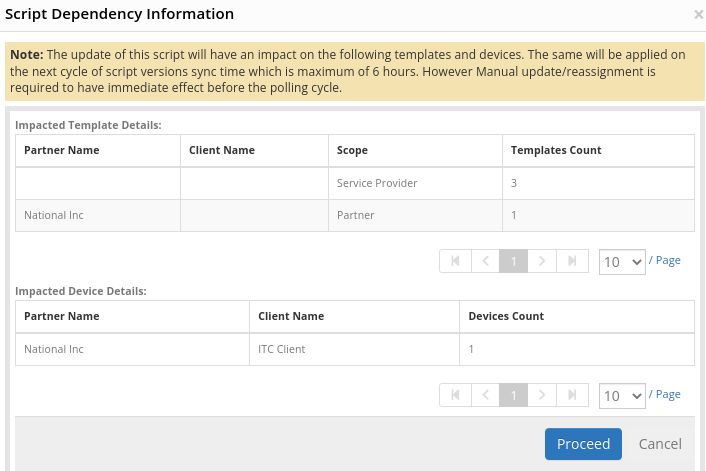Select the ITC Client row cell
This screenshot has height=471, width=706.
click(x=282, y=349)
